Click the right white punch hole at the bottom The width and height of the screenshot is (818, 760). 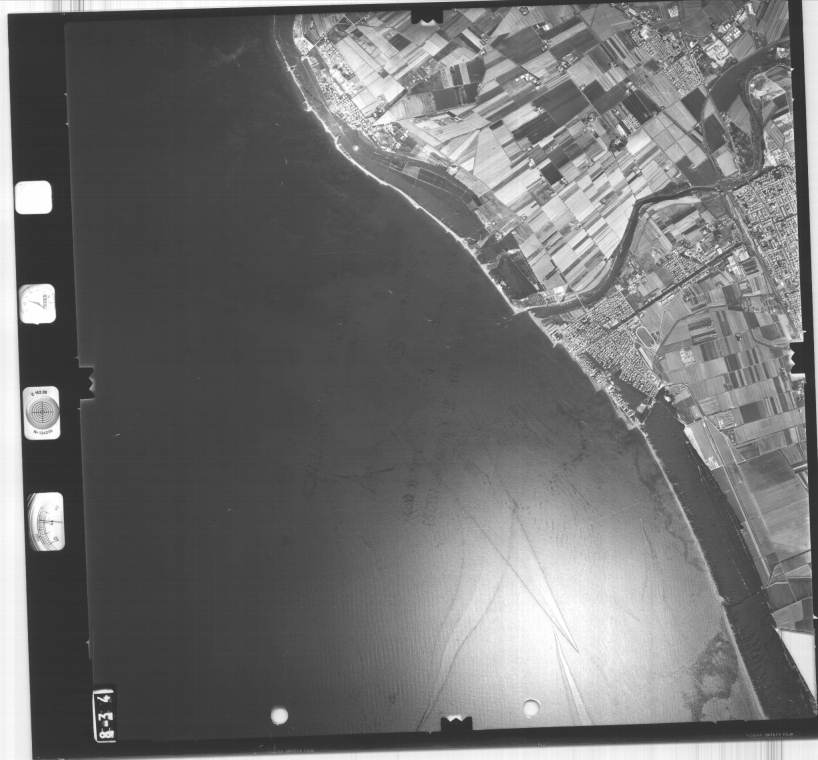coord(531,708)
